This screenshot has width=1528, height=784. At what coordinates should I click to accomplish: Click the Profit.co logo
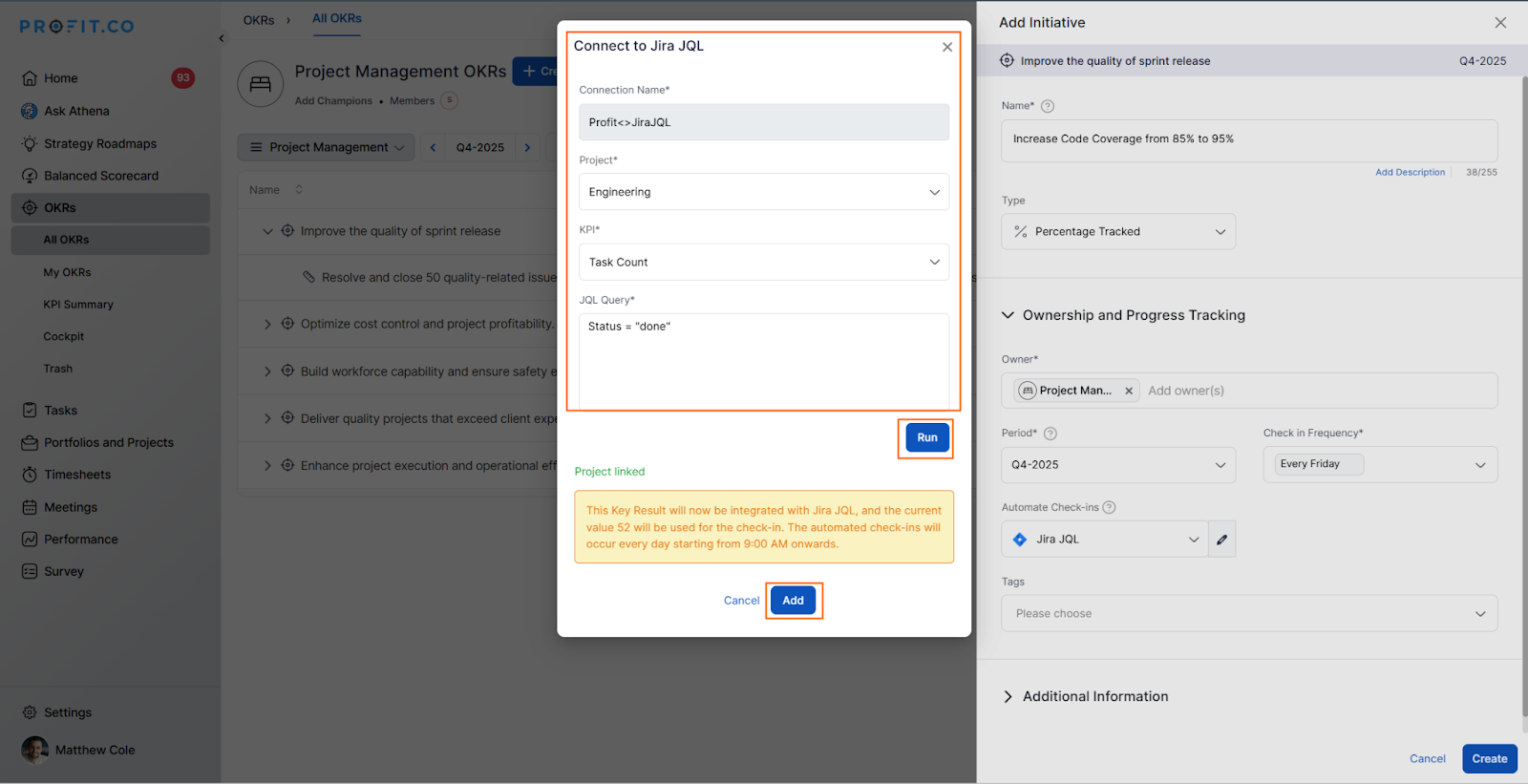click(76, 26)
